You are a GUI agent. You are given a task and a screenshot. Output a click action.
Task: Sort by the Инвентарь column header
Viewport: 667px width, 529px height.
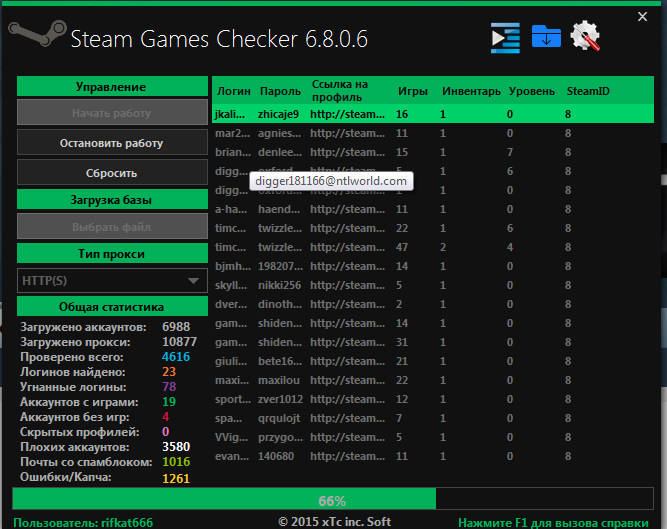coord(471,91)
